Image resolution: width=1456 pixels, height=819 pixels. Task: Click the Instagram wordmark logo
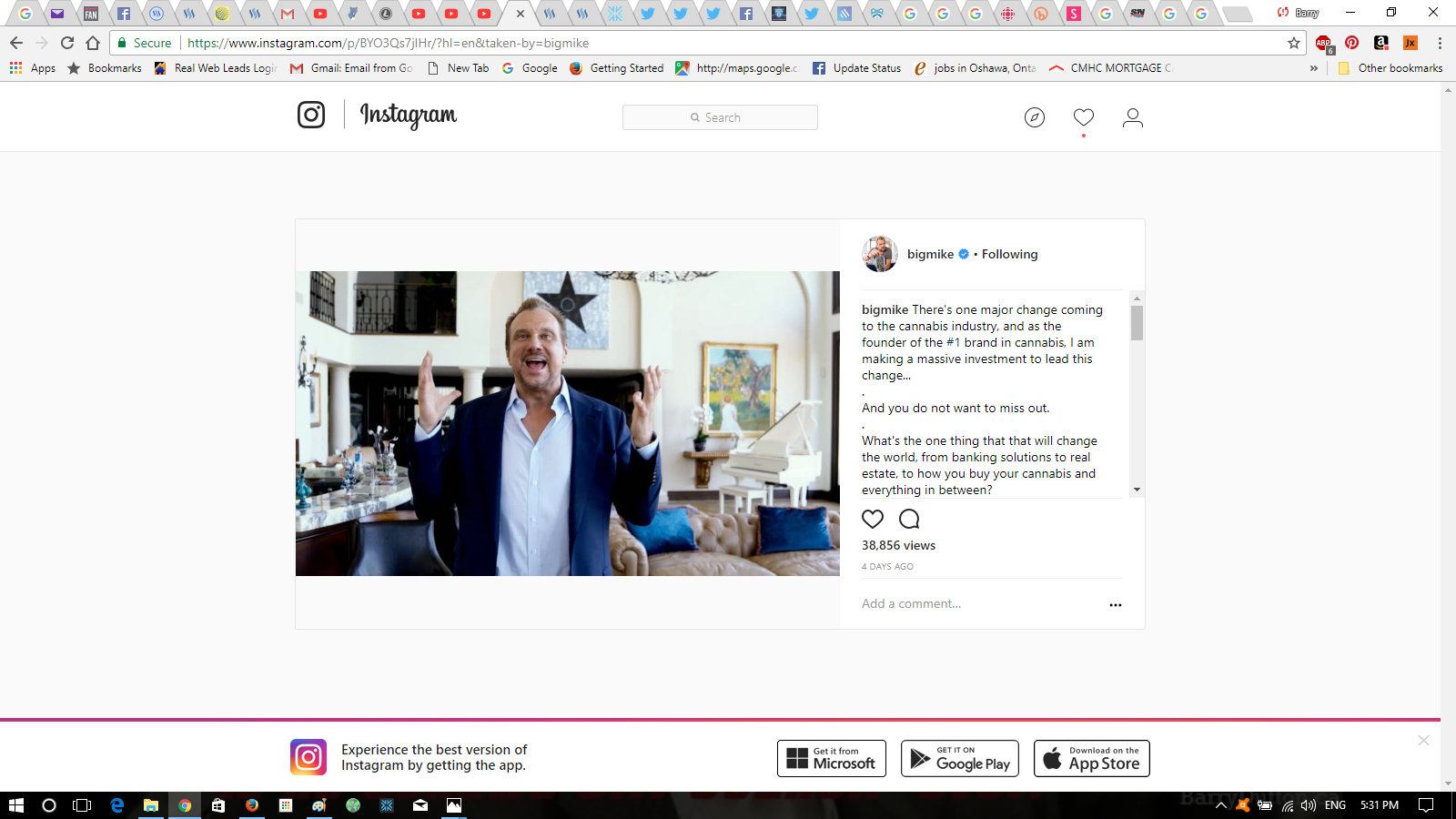pos(409,116)
